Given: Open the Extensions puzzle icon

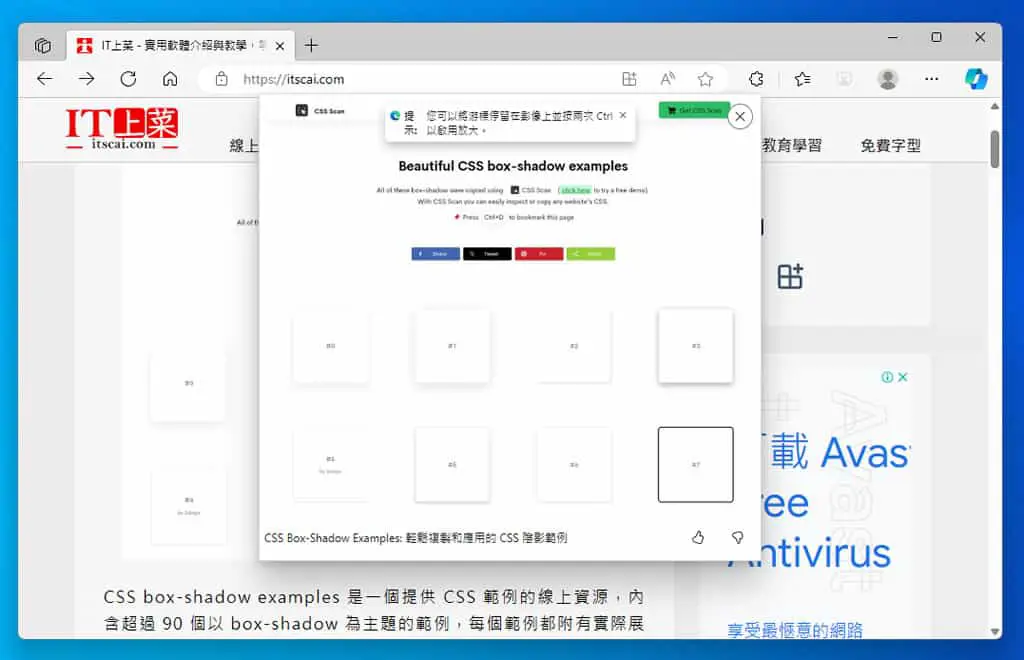Looking at the screenshot, I should [756, 79].
